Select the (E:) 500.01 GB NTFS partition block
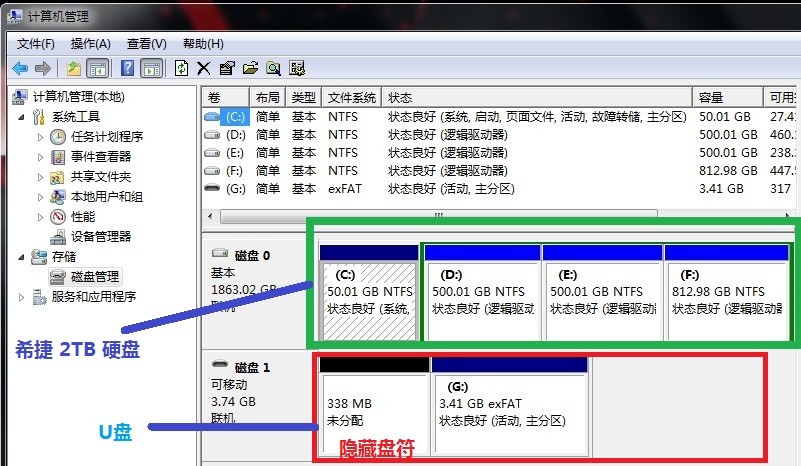801x466 pixels. pyautogui.click(x=603, y=293)
